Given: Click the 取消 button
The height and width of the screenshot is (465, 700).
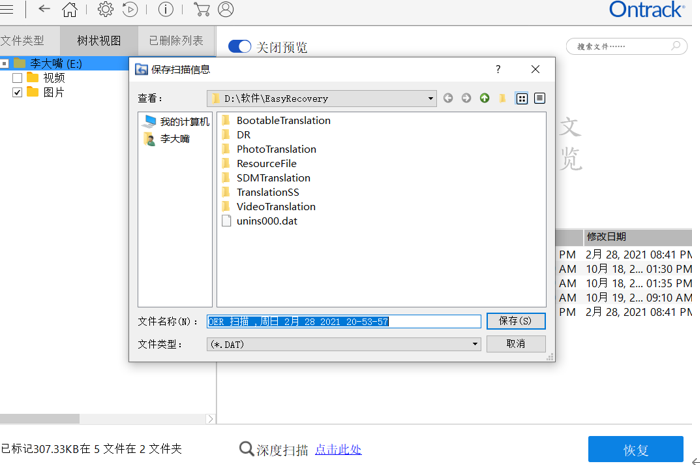Looking at the screenshot, I should (x=516, y=344).
